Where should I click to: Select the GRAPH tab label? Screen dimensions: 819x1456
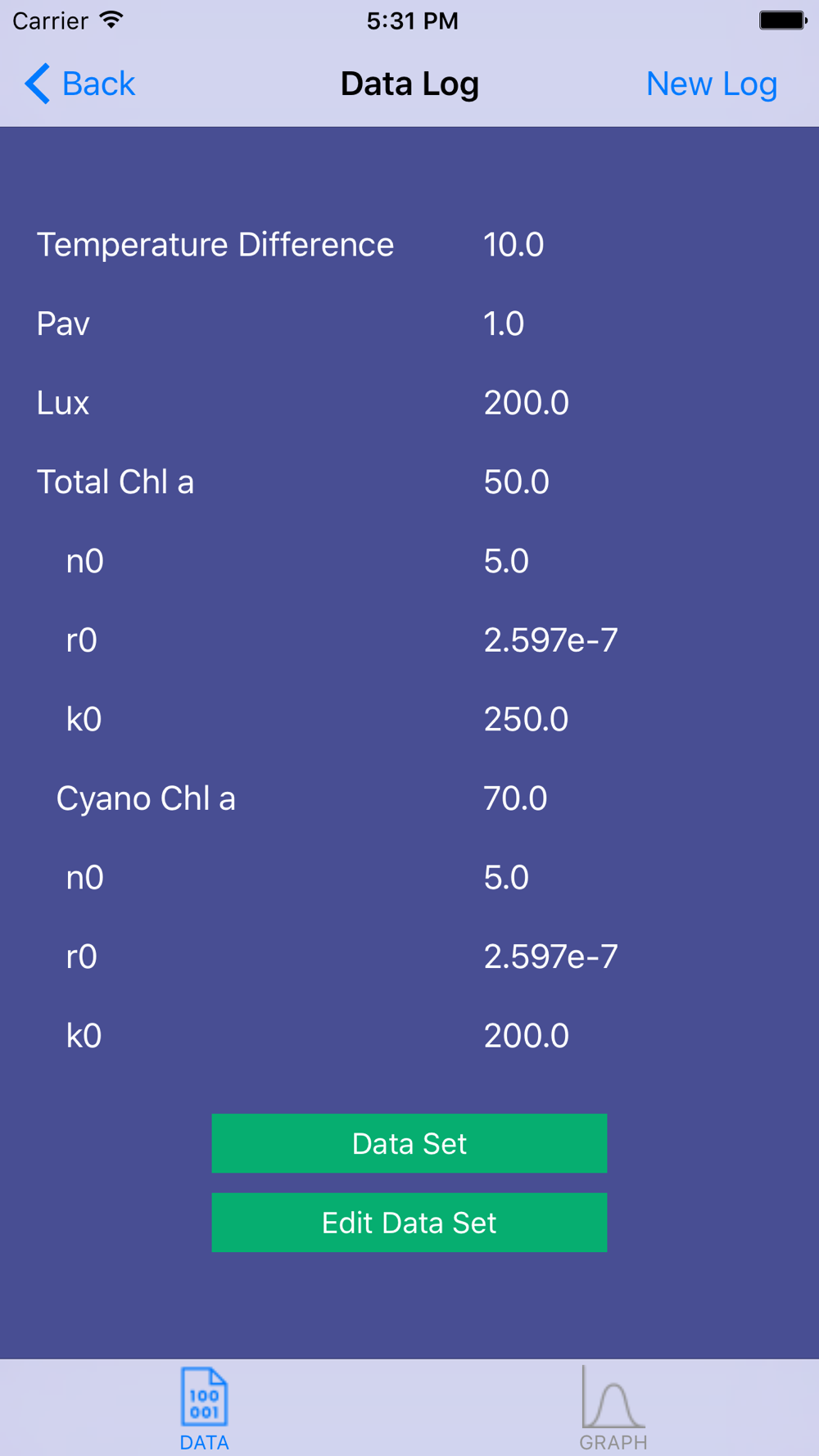tap(613, 1442)
